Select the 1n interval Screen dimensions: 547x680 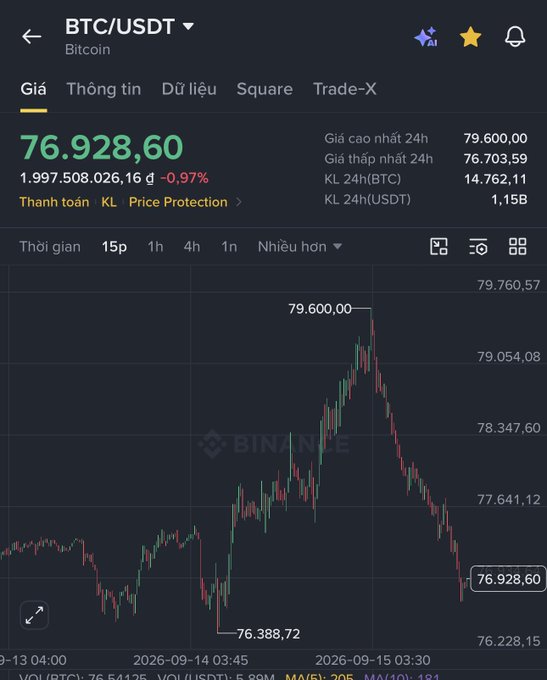[229, 247]
